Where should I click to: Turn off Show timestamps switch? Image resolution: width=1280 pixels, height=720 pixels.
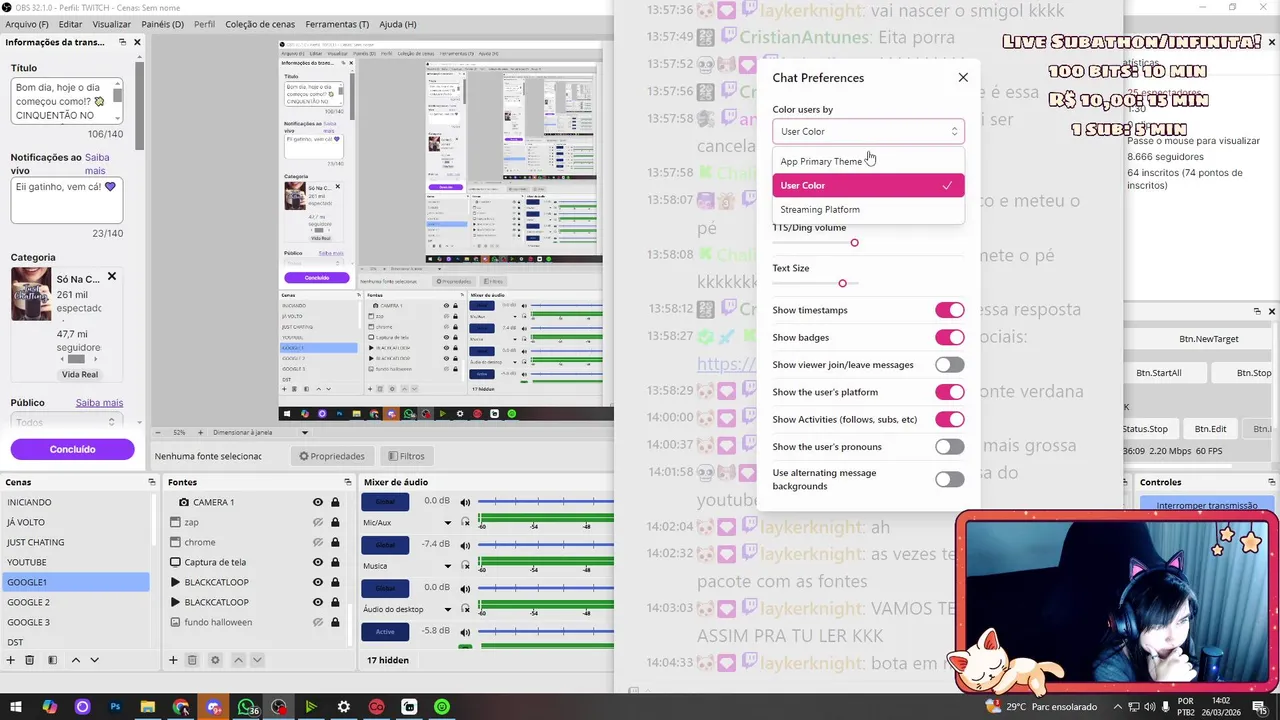click(x=949, y=310)
